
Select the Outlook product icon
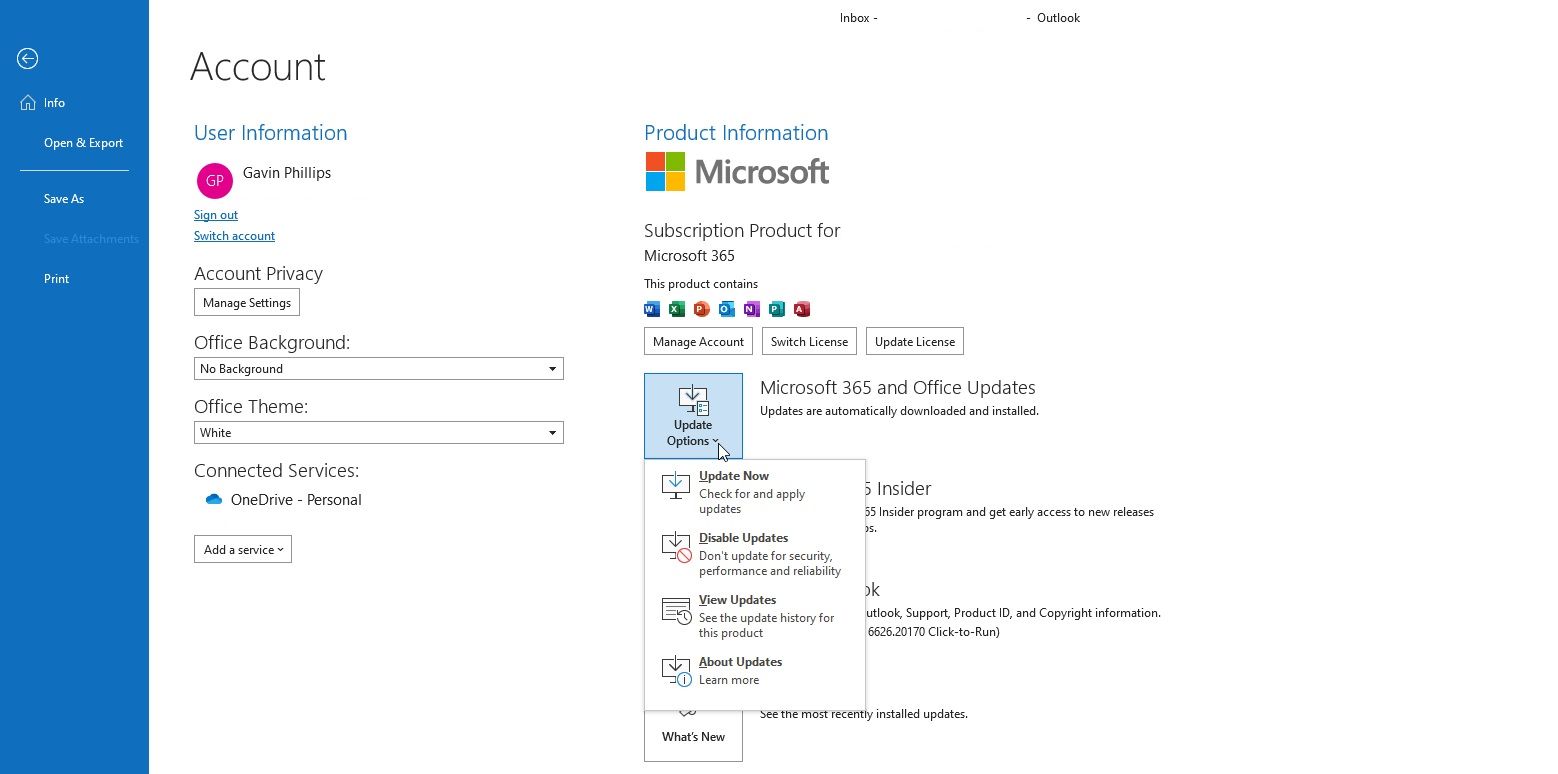(727, 309)
